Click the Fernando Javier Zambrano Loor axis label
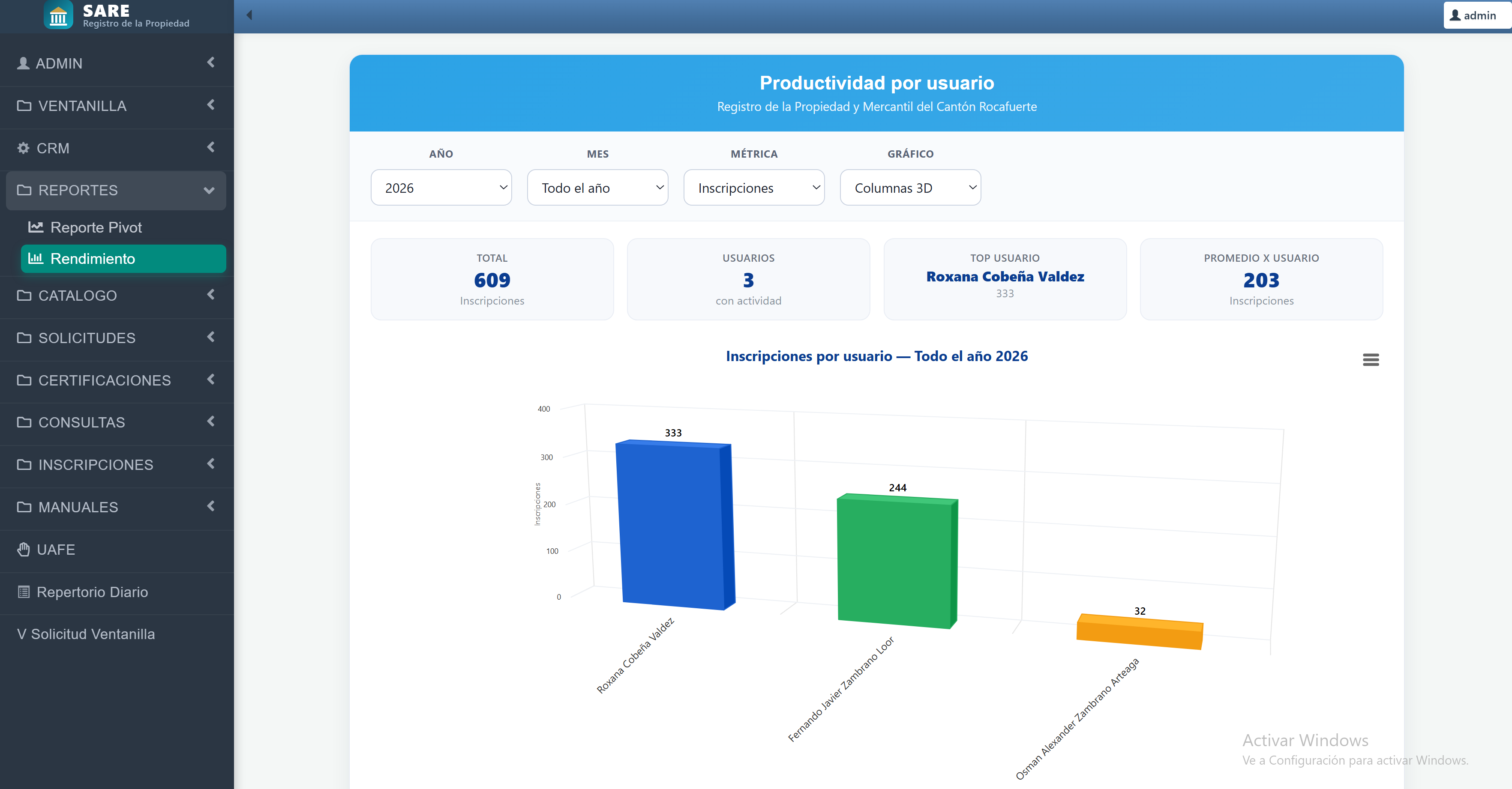 click(x=840, y=689)
